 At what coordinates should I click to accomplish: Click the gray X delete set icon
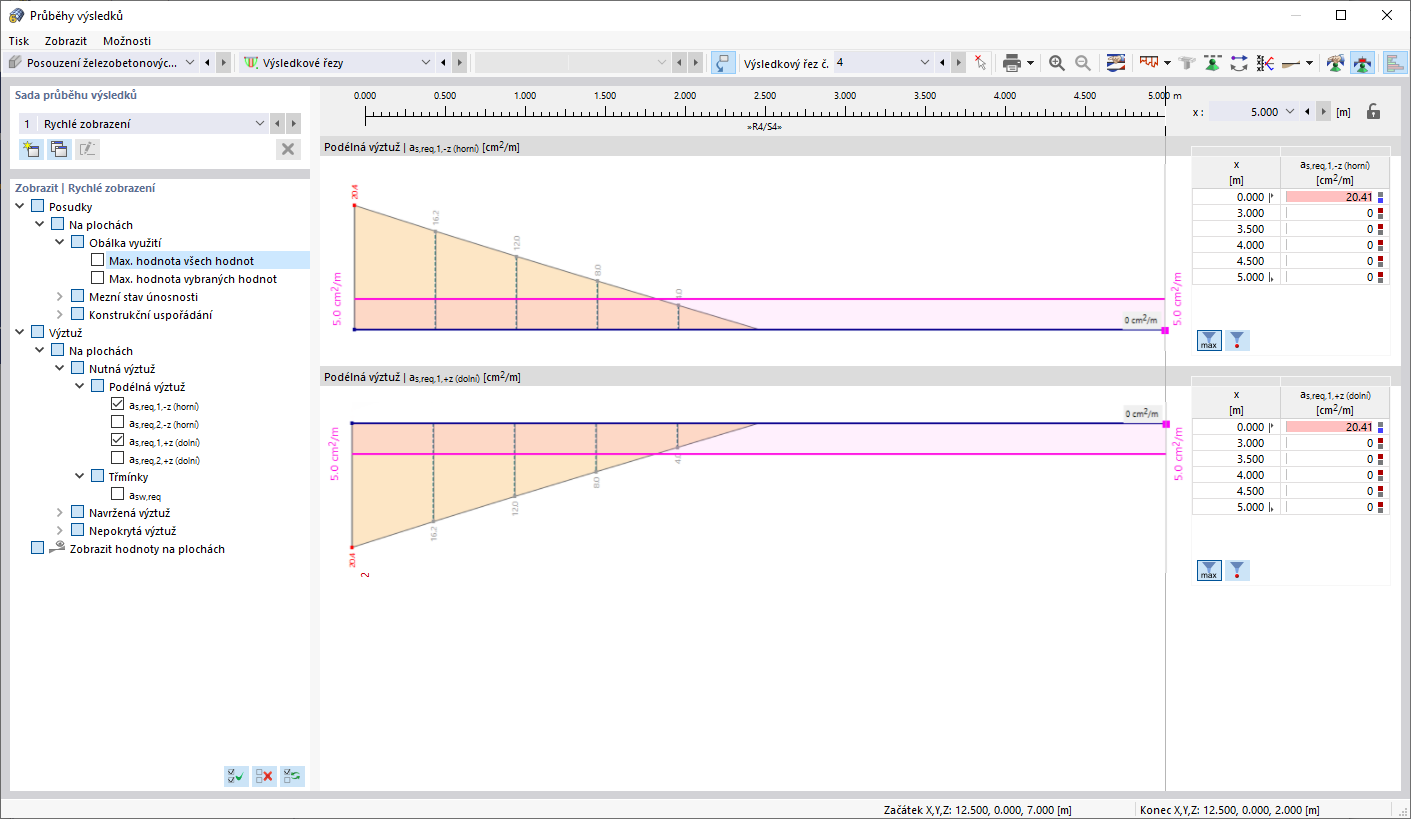pyautogui.click(x=288, y=149)
